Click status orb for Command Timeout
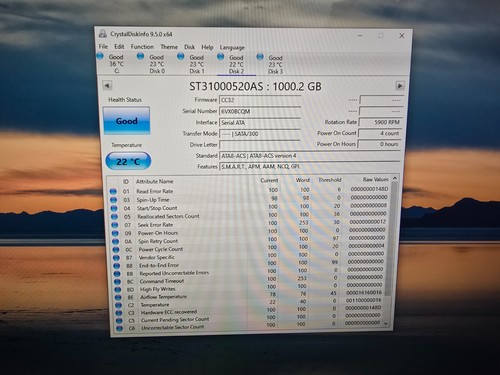 (x=117, y=282)
